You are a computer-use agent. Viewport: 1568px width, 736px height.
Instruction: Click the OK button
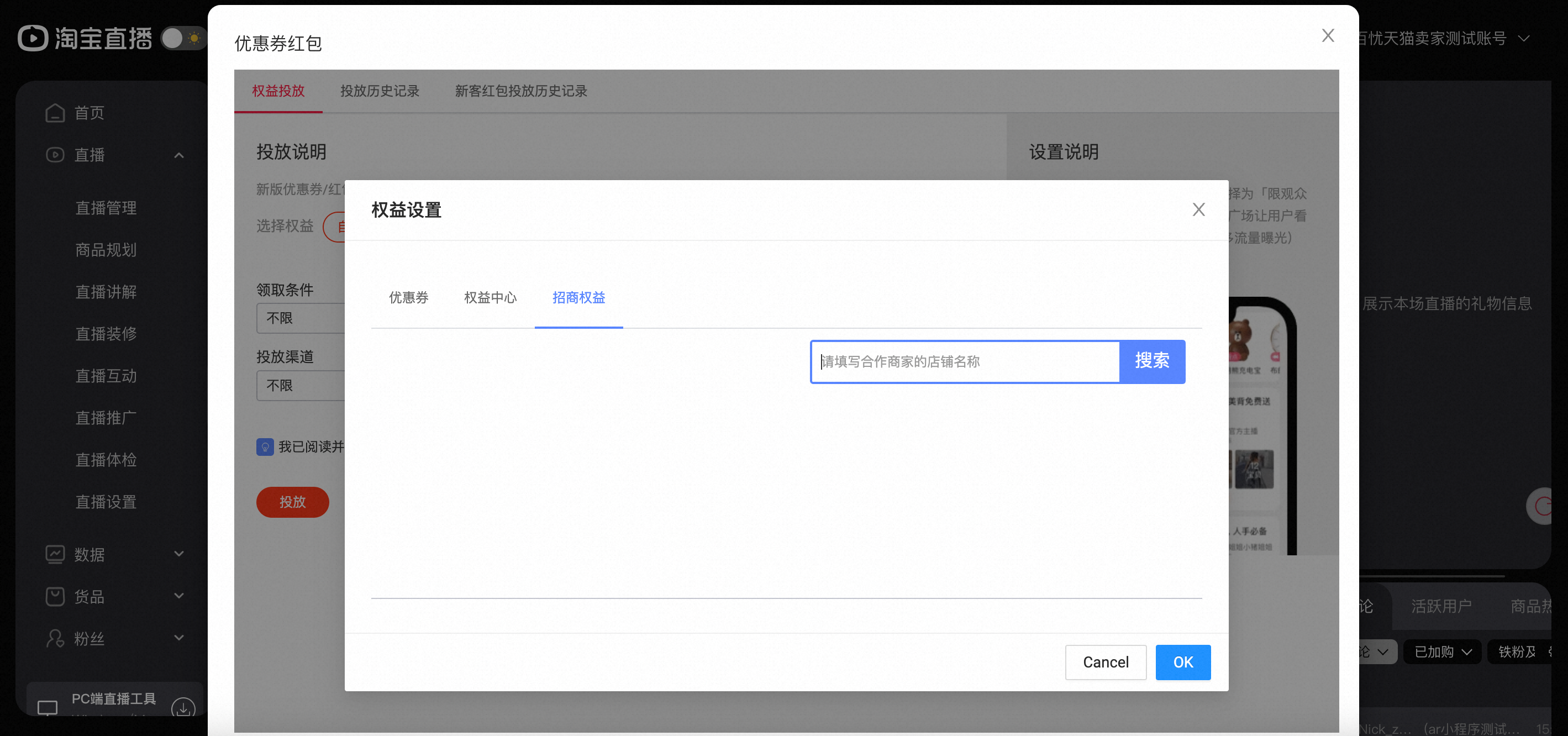[1183, 663]
